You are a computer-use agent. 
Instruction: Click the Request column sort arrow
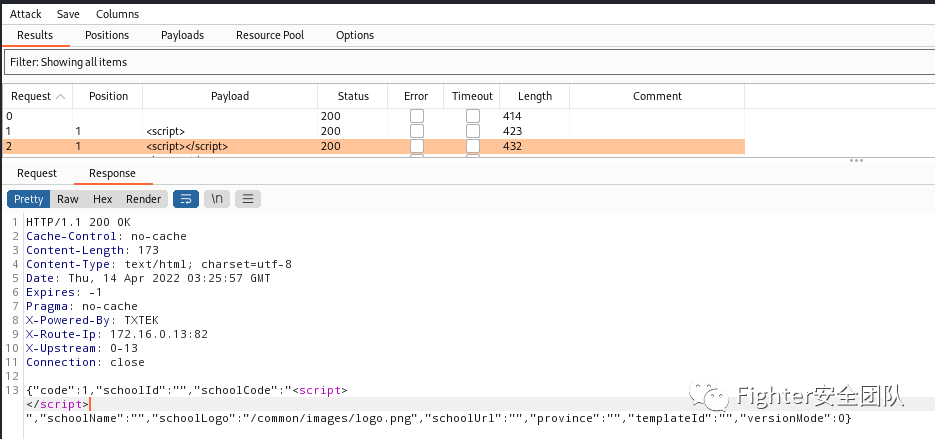tap(60, 96)
